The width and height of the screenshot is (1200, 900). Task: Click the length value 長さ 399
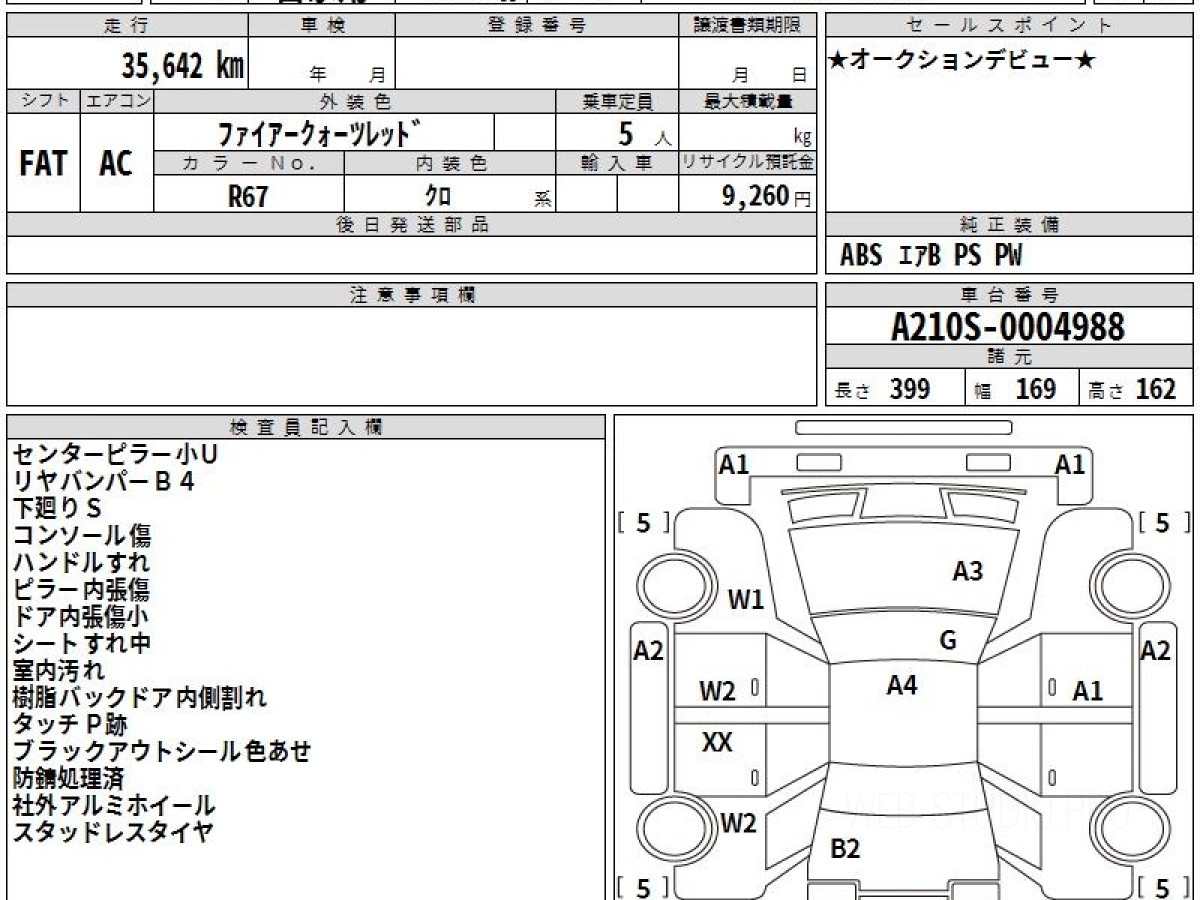tap(882, 389)
